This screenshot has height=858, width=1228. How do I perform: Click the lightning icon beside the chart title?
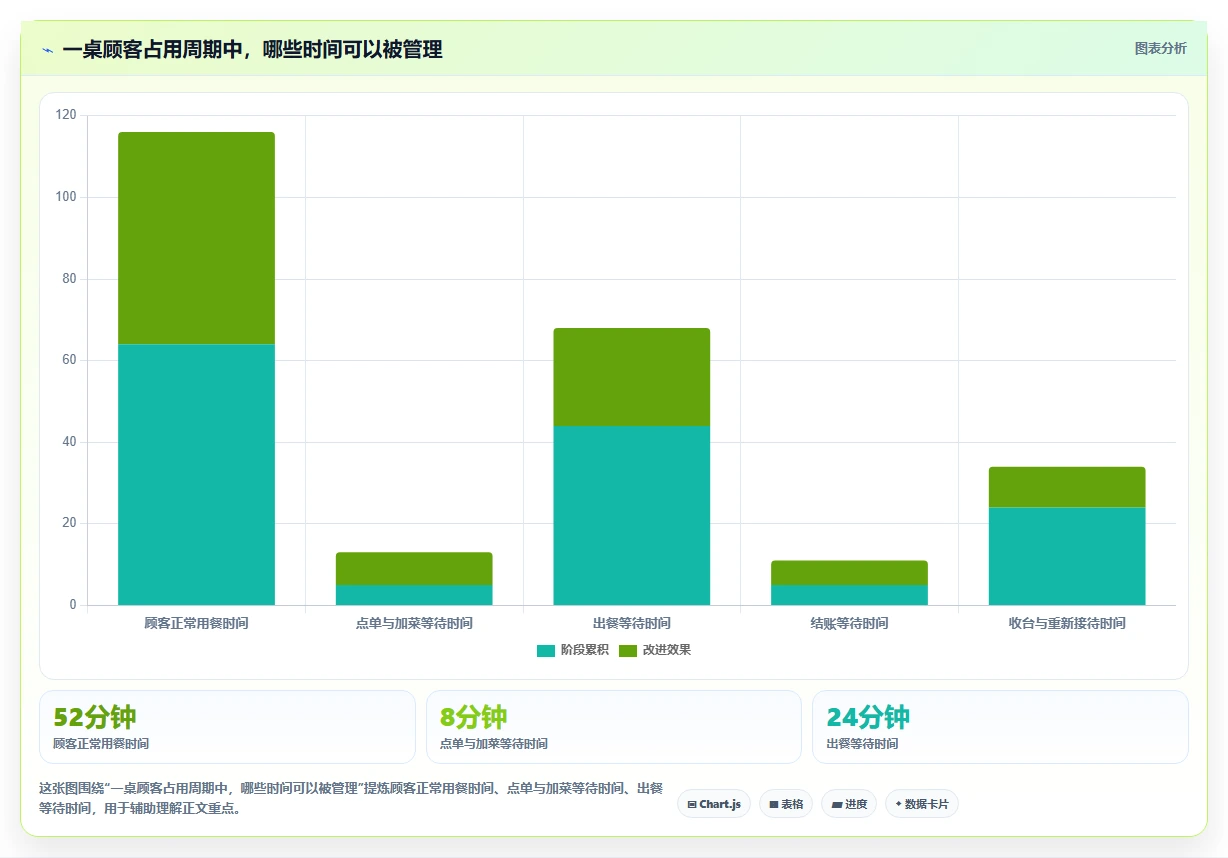click(x=48, y=50)
